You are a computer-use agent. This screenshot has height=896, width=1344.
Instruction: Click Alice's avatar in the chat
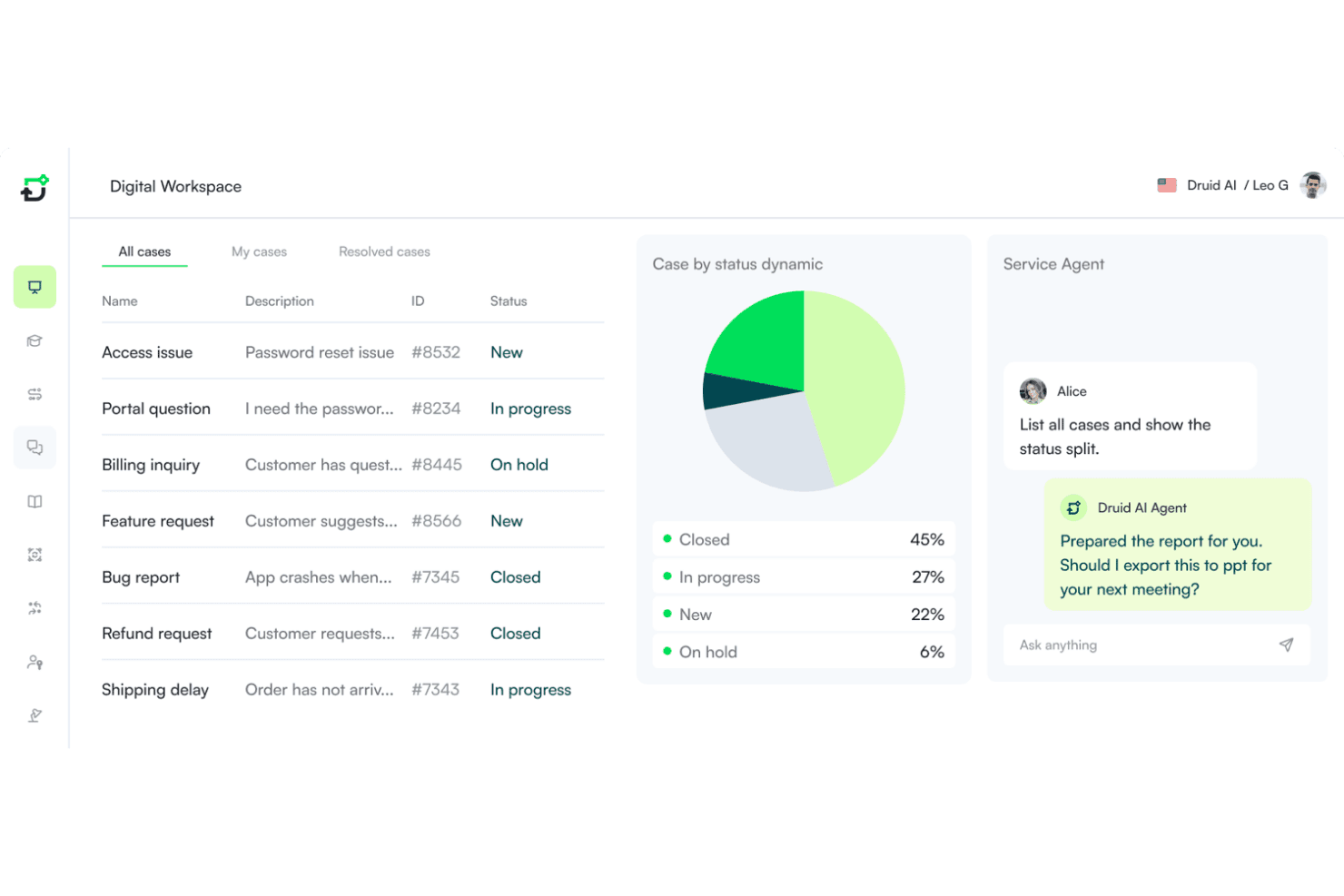[x=1033, y=391]
